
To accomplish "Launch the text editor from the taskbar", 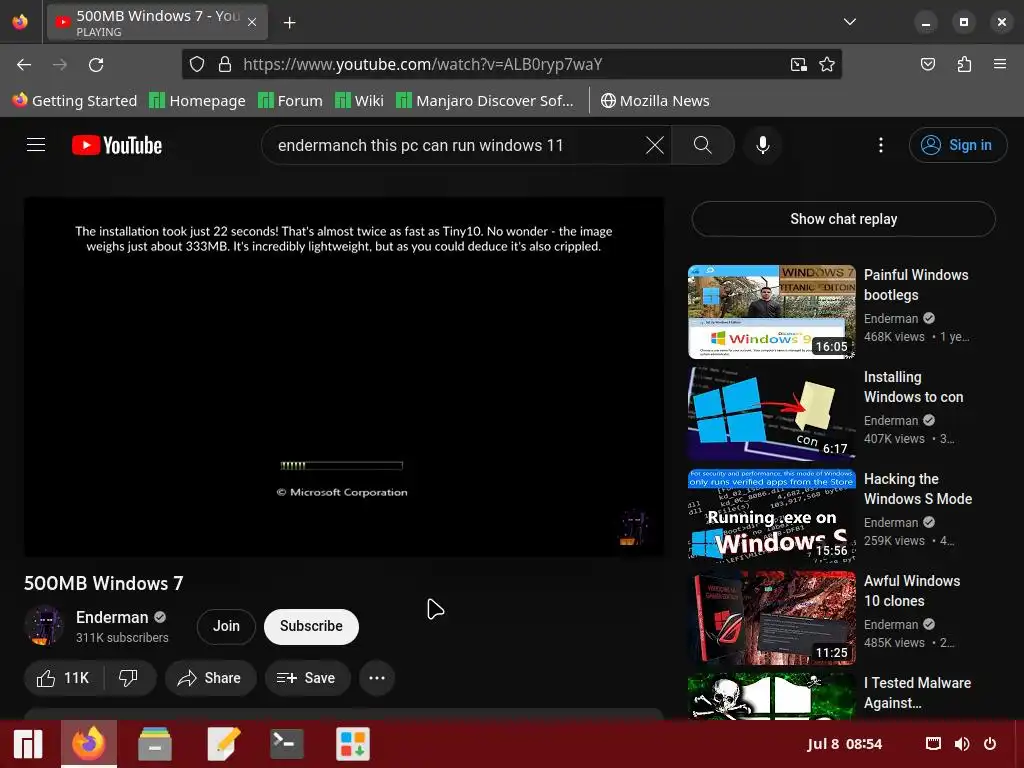I will 223,744.
